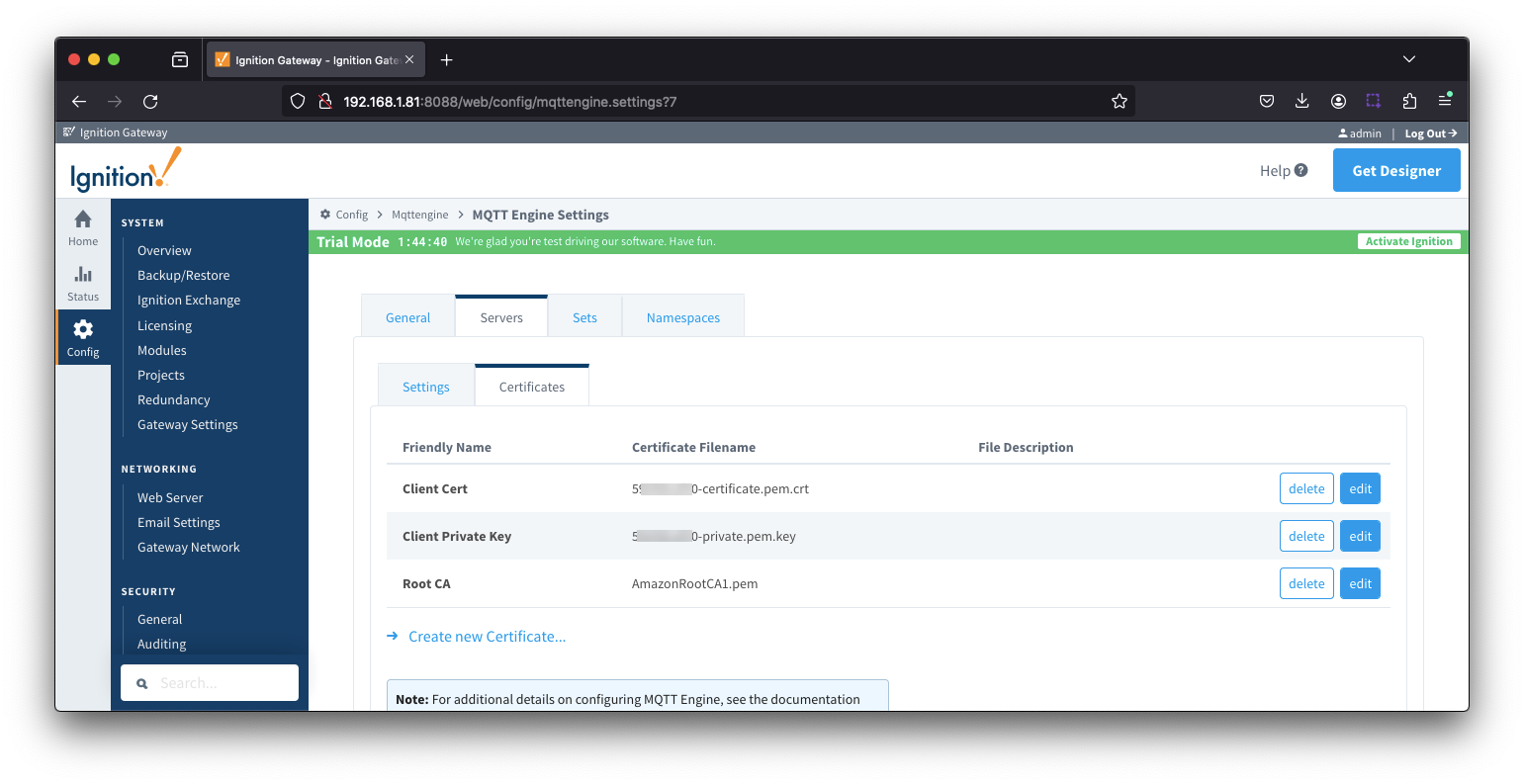The height and width of the screenshot is (784, 1524).
Task: Click the Home icon in sidebar
Action: 83,219
